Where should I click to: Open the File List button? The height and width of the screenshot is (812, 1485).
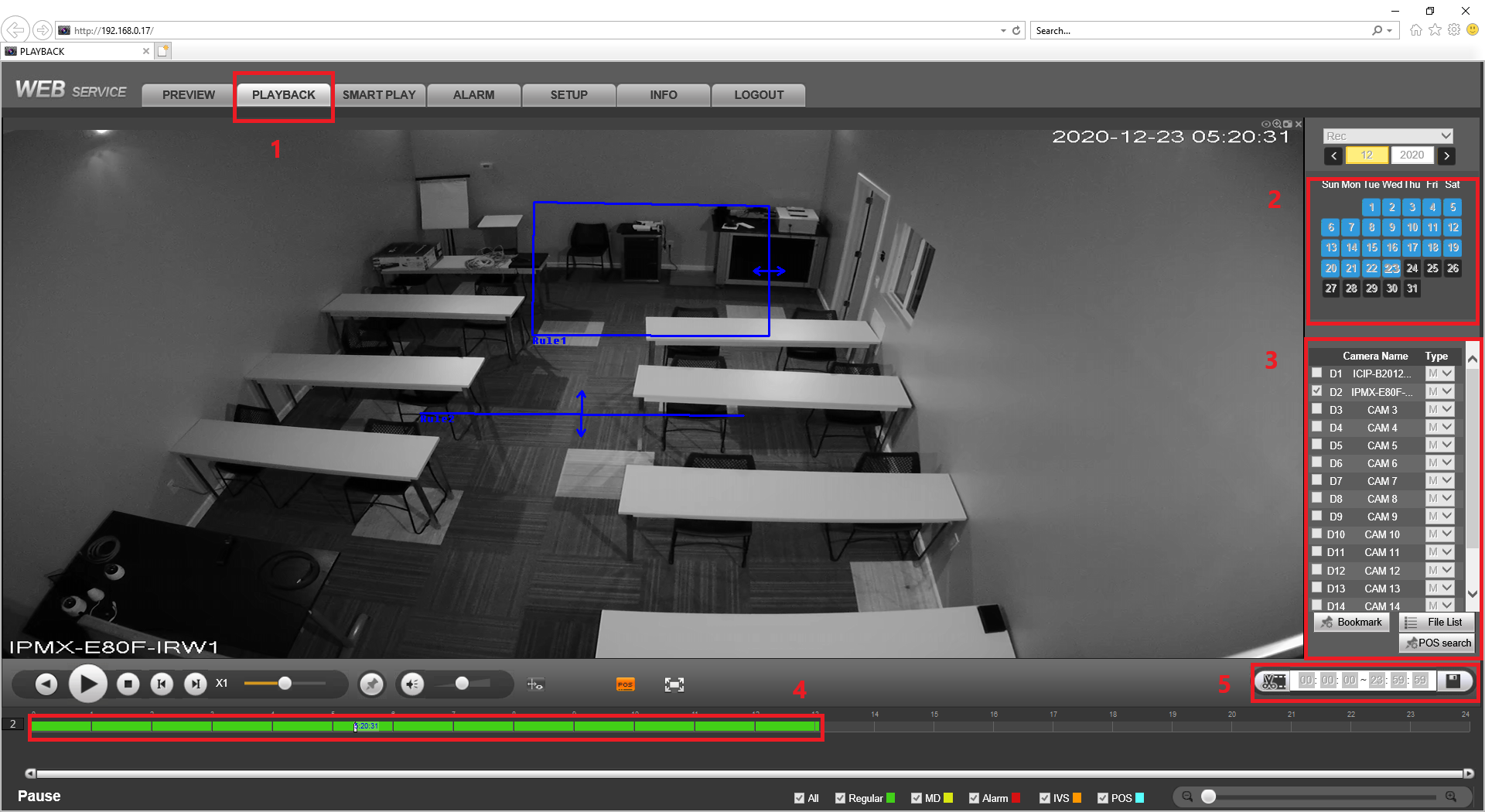click(x=1436, y=622)
